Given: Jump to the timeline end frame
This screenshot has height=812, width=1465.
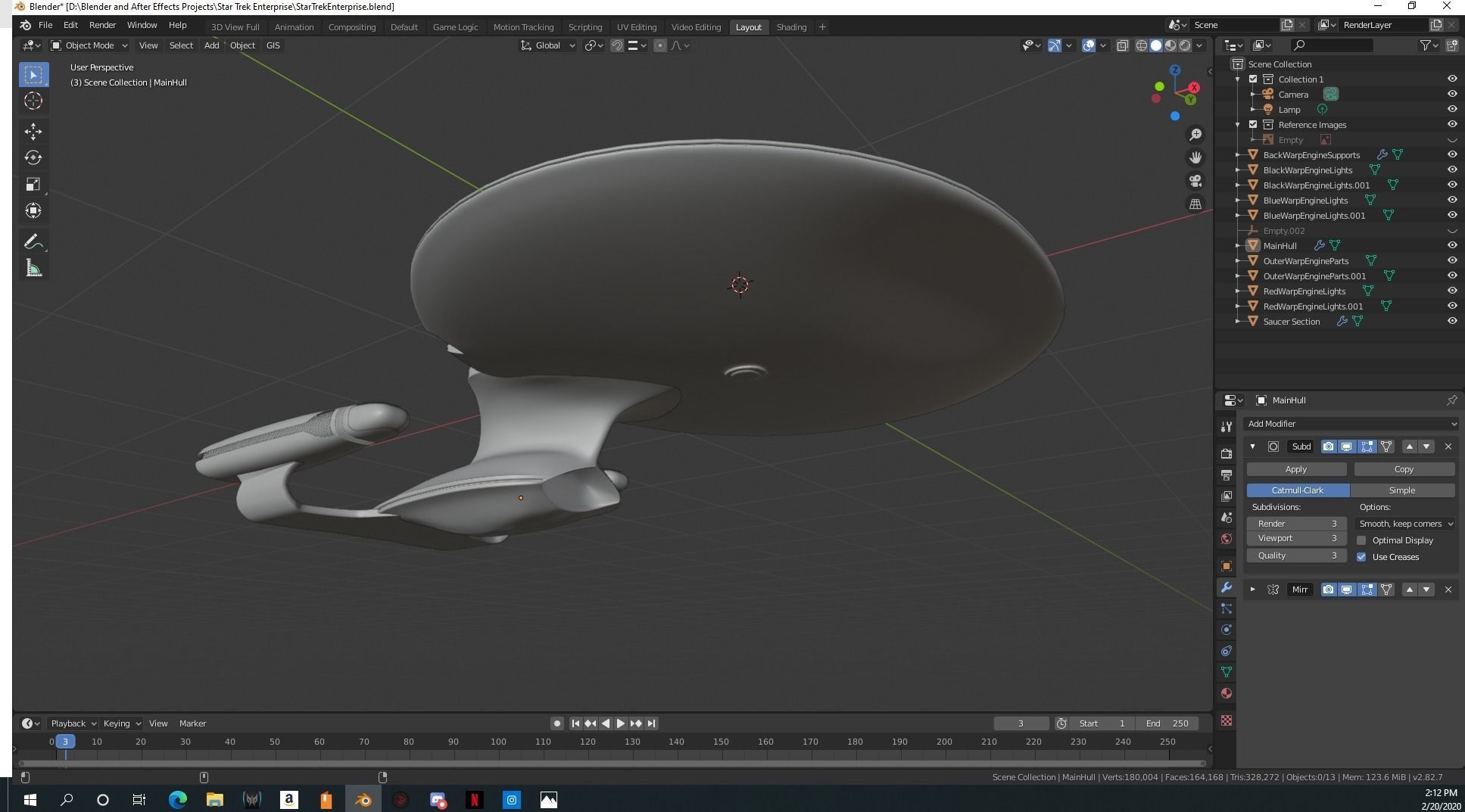Looking at the screenshot, I should 652,723.
